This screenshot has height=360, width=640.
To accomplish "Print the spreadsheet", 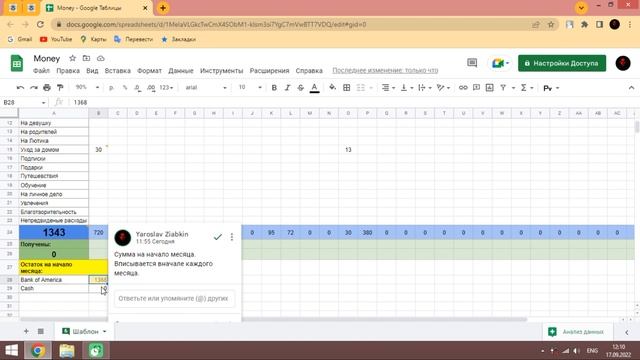I will tap(47, 88).
